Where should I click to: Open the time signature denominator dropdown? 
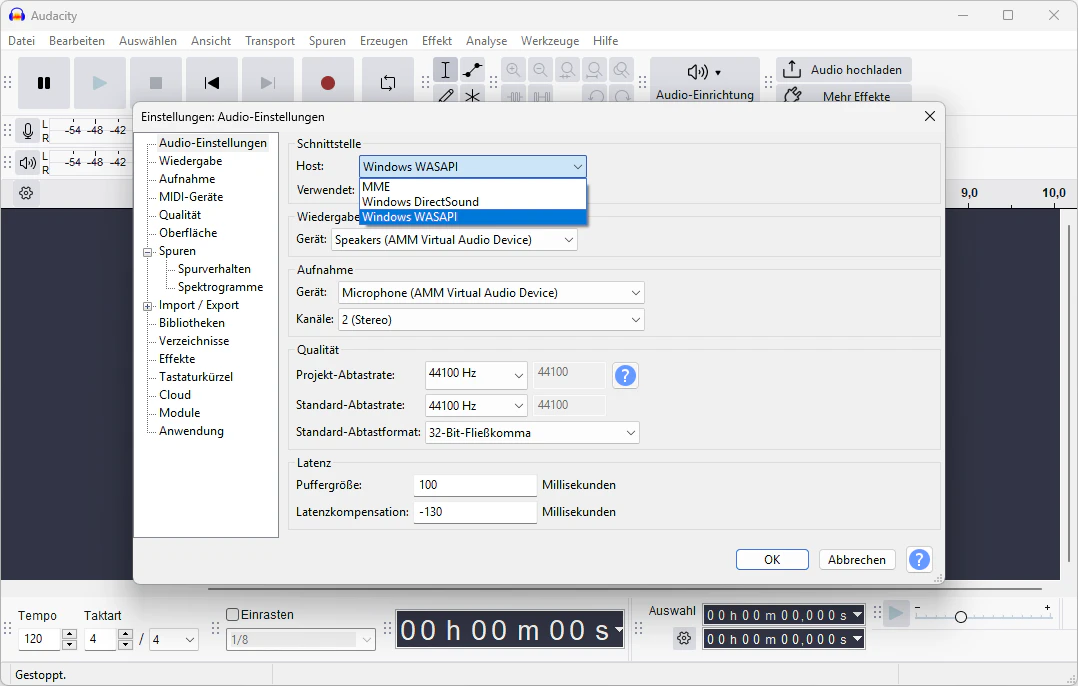(174, 640)
